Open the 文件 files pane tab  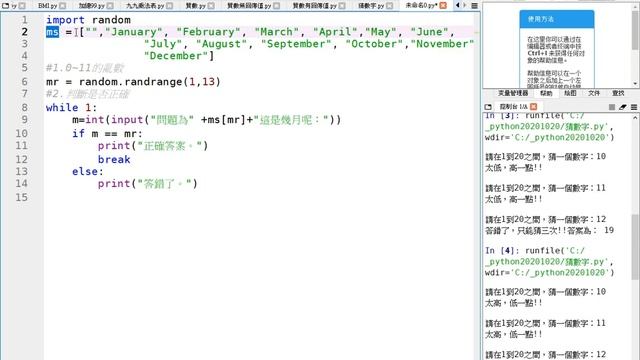594,93
